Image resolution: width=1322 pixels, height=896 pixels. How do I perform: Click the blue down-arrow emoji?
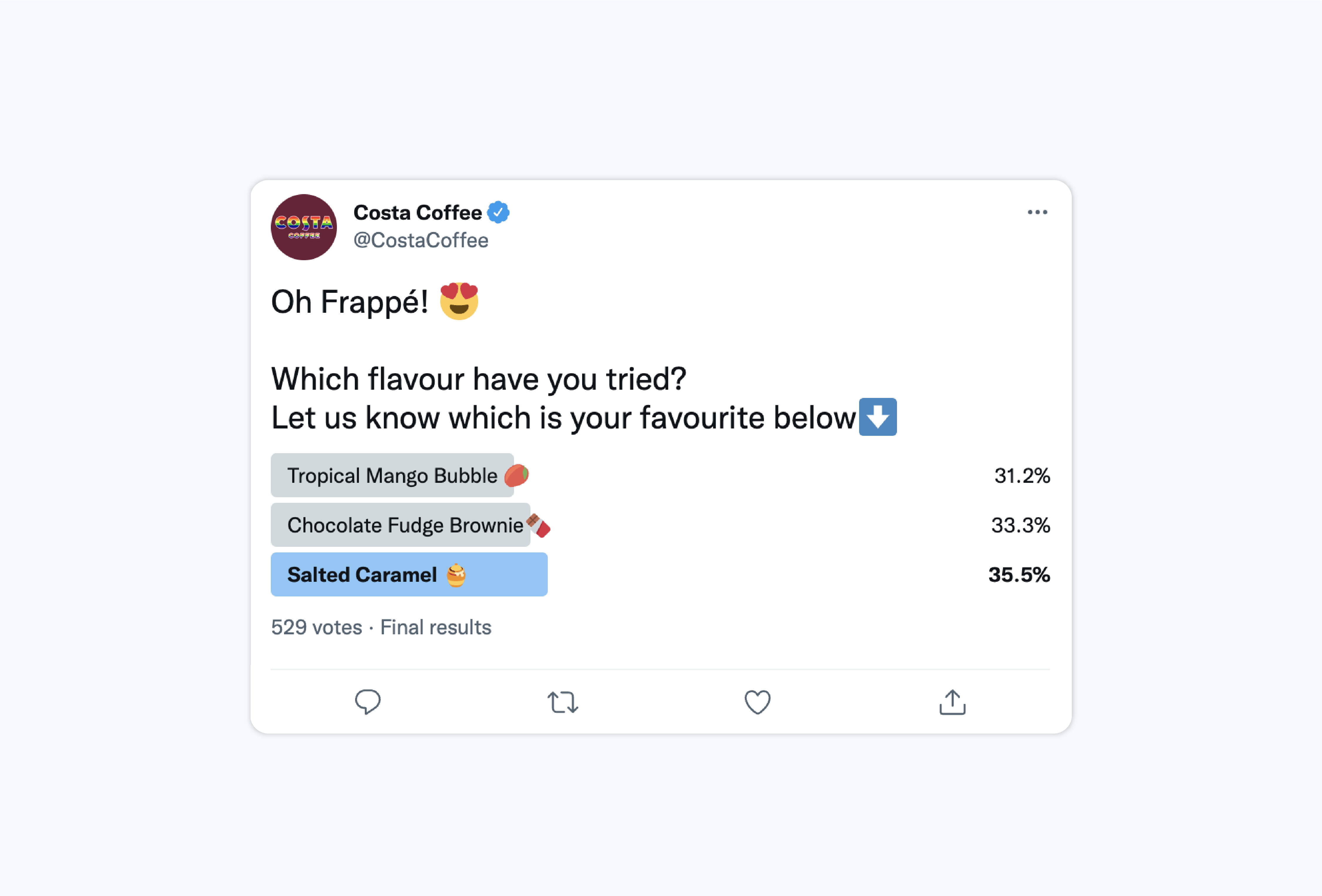coord(878,416)
